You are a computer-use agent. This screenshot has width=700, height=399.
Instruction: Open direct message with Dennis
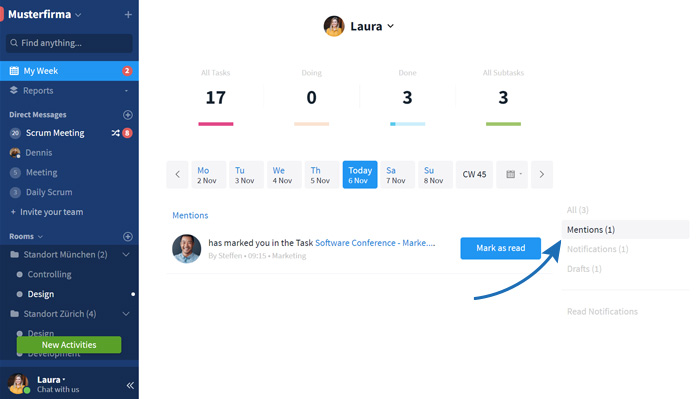[x=38, y=153]
